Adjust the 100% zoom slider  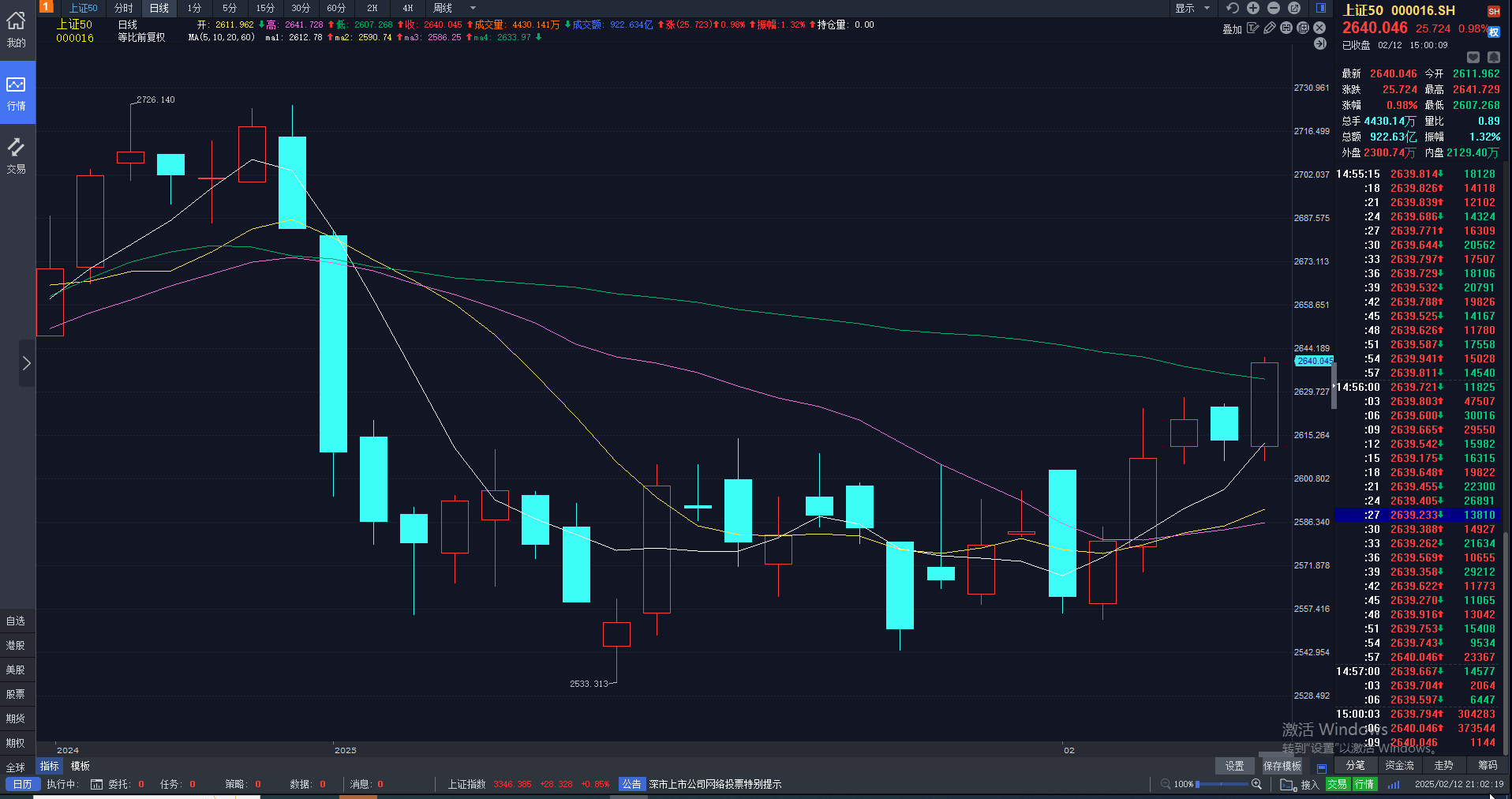(1220, 784)
